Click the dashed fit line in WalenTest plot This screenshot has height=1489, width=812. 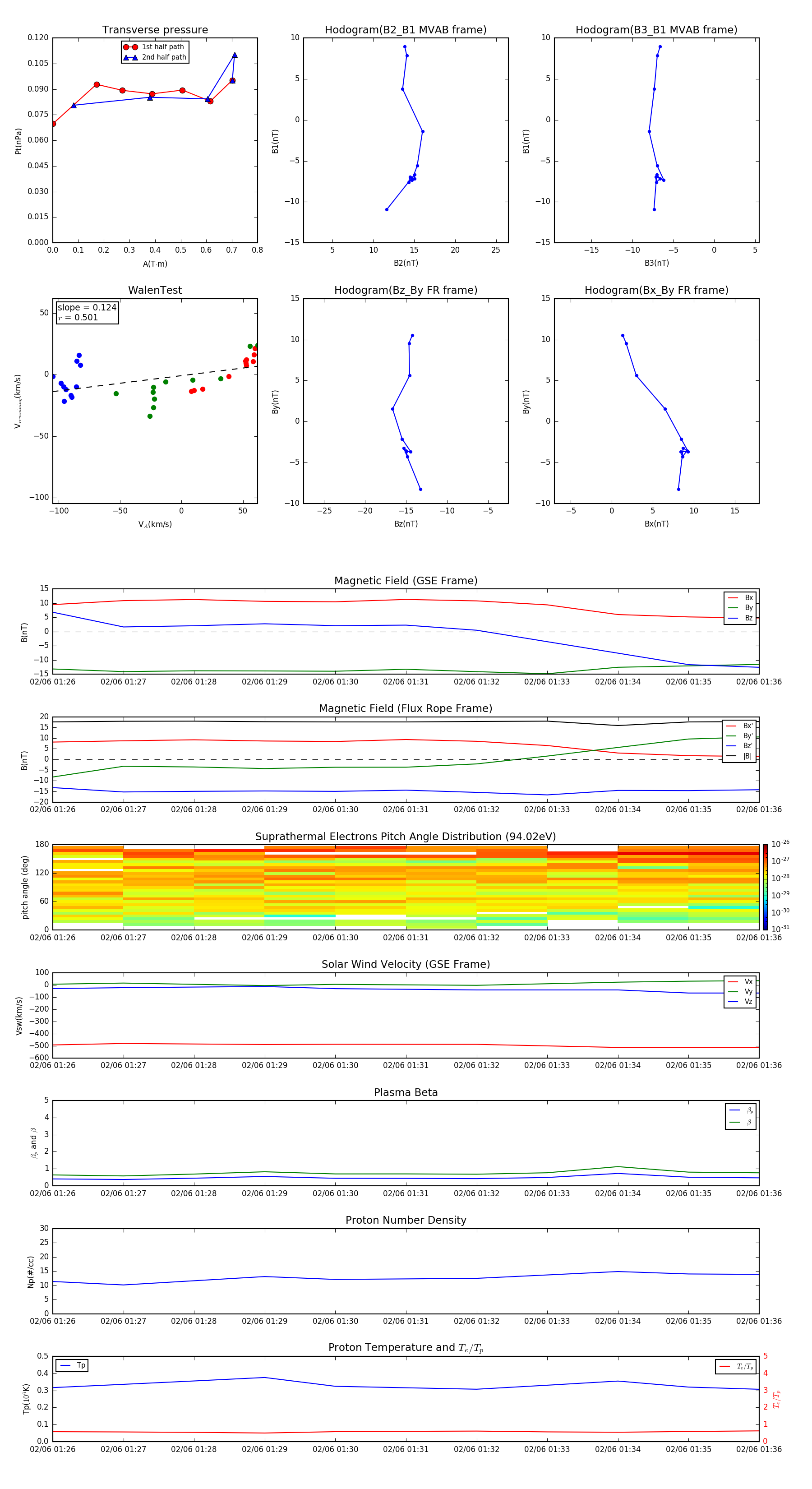pos(155,379)
